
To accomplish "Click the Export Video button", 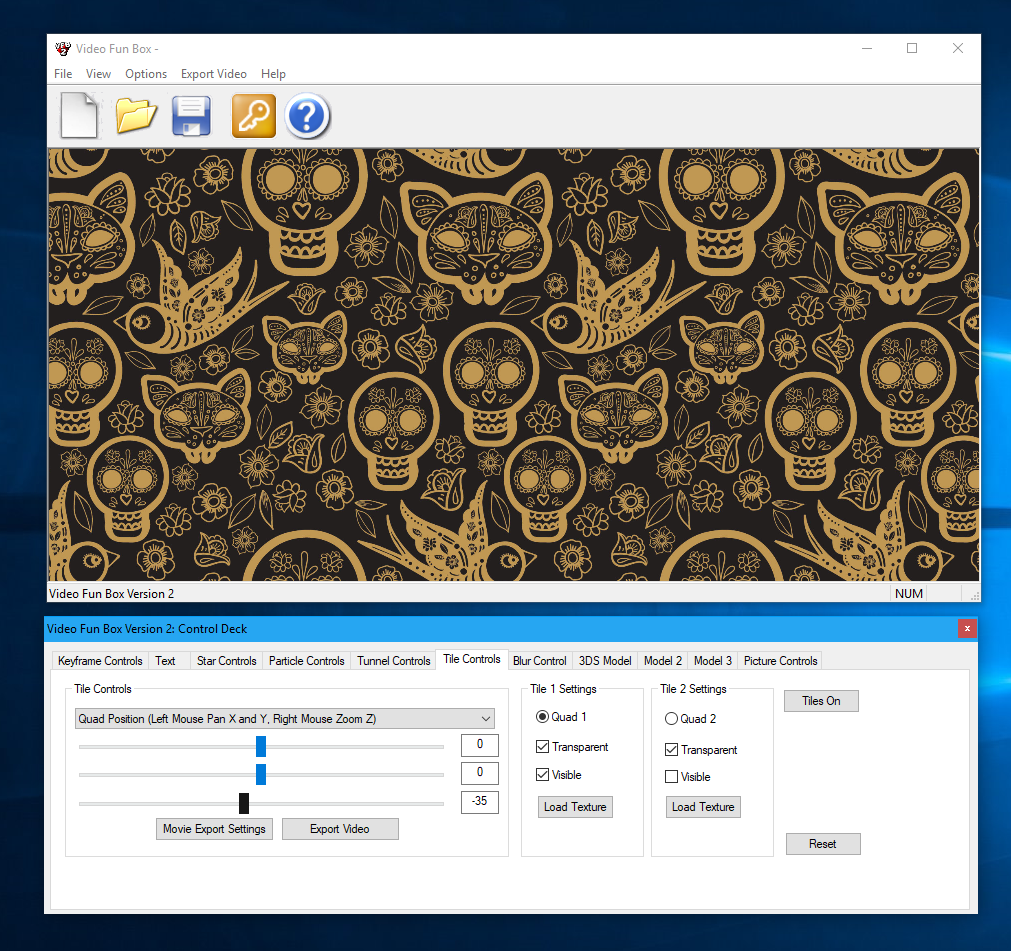I will click(340, 829).
